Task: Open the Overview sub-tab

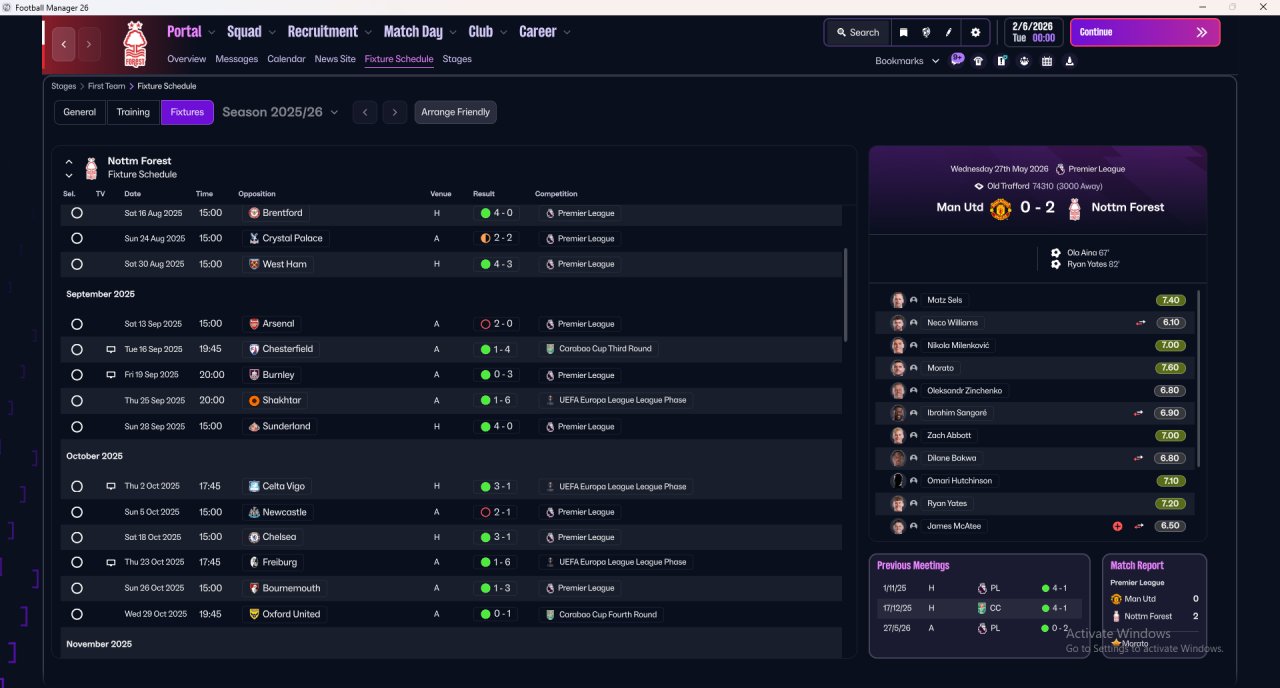Action: [x=187, y=59]
